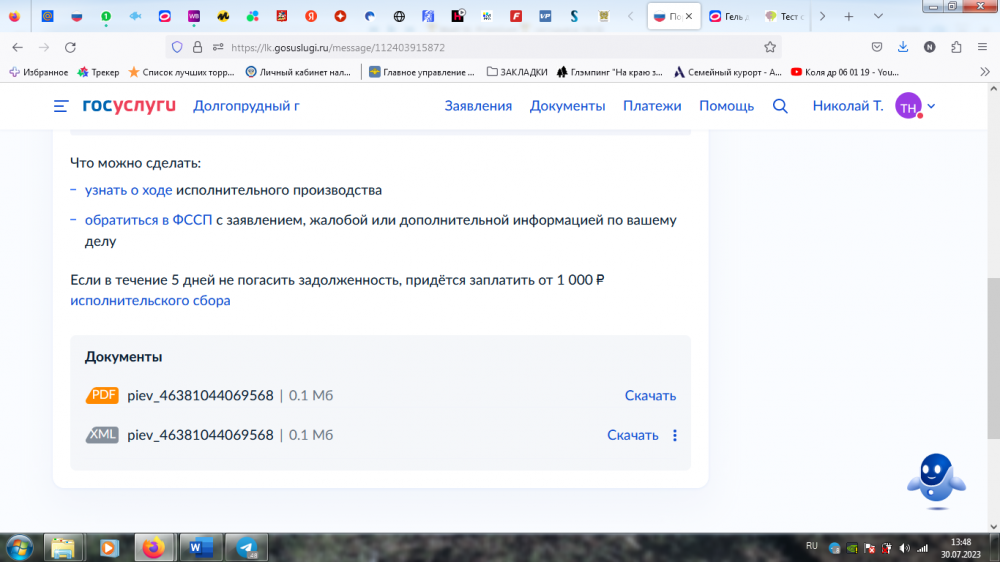Open the robot assistant chat
1000x562 pixels.
coord(934,484)
